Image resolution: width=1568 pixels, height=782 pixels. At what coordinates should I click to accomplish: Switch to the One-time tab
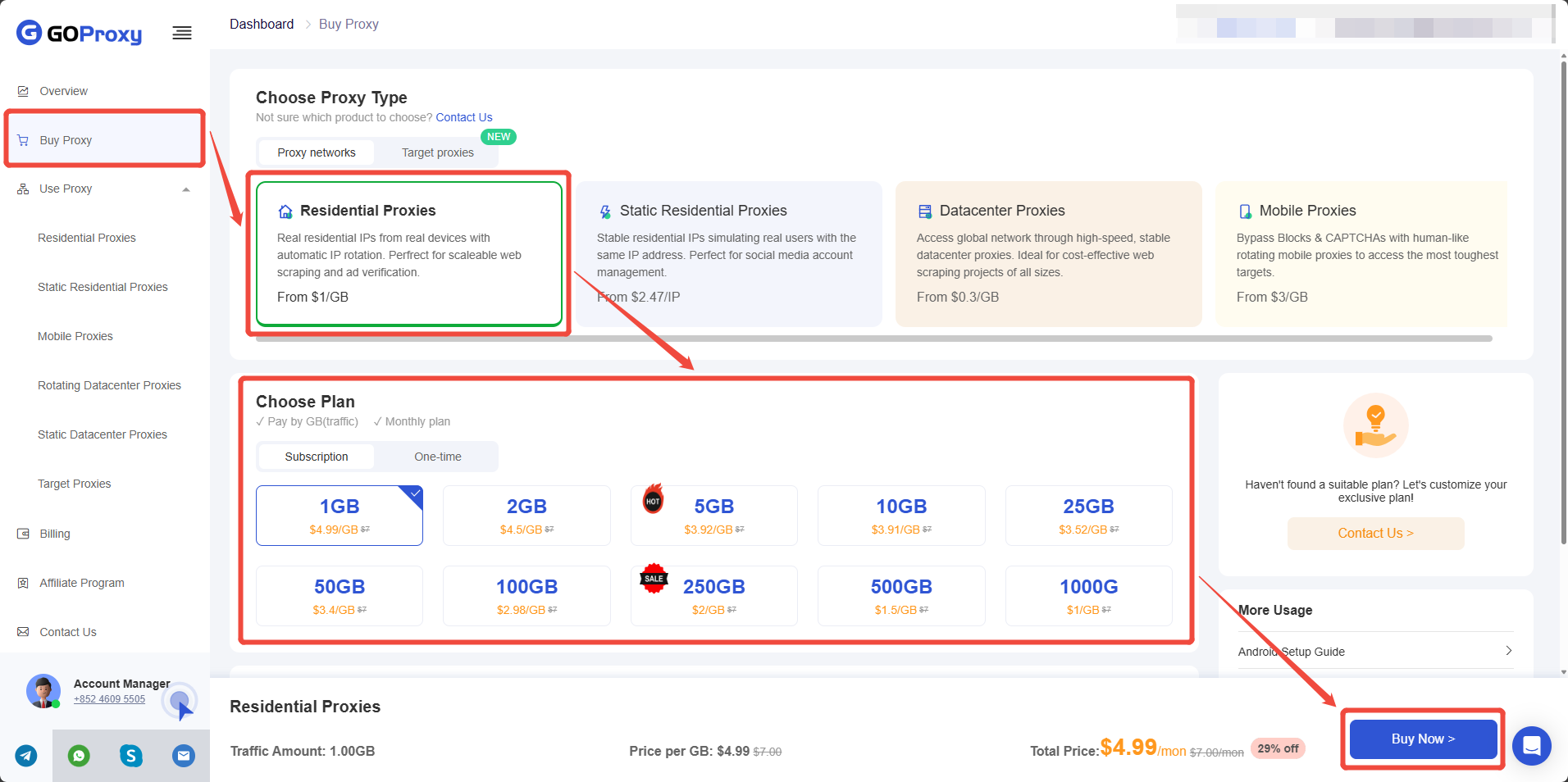[x=438, y=457]
